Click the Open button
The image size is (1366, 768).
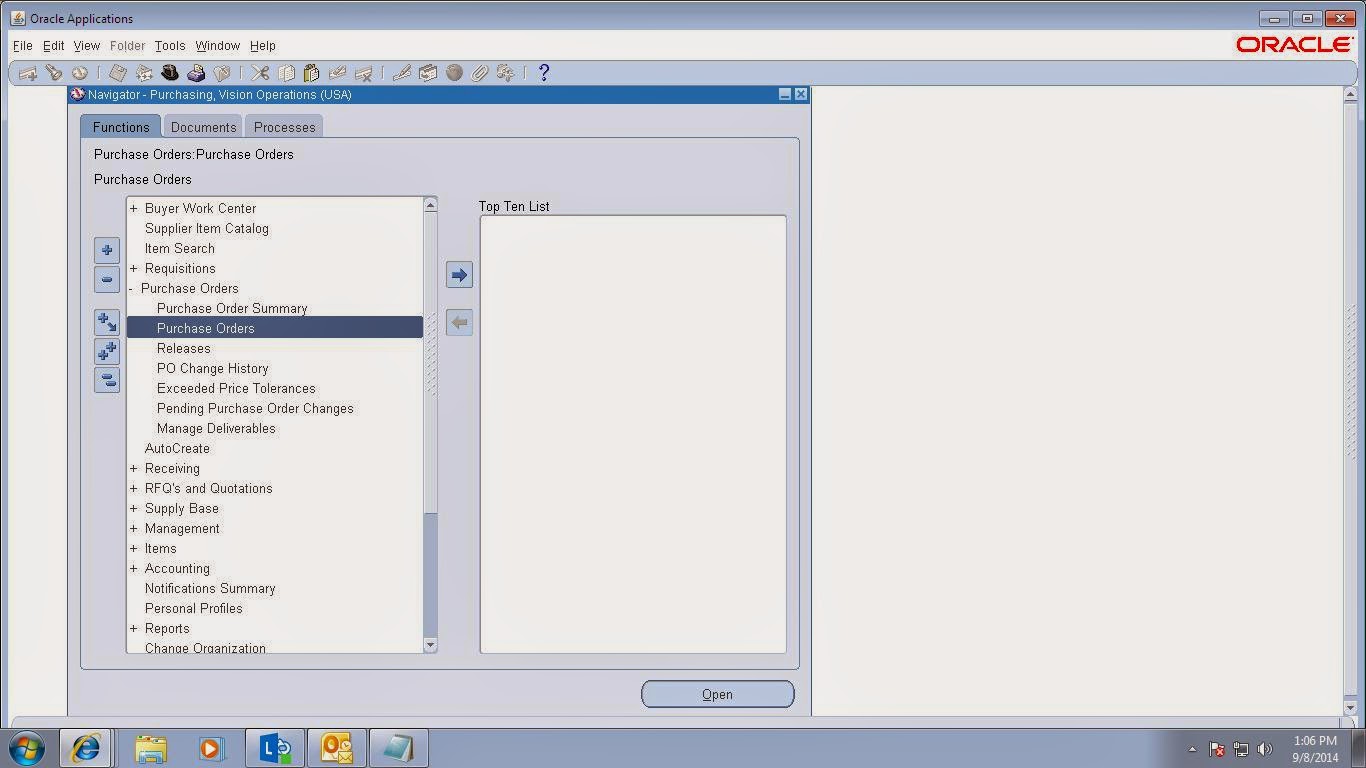coord(717,693)
